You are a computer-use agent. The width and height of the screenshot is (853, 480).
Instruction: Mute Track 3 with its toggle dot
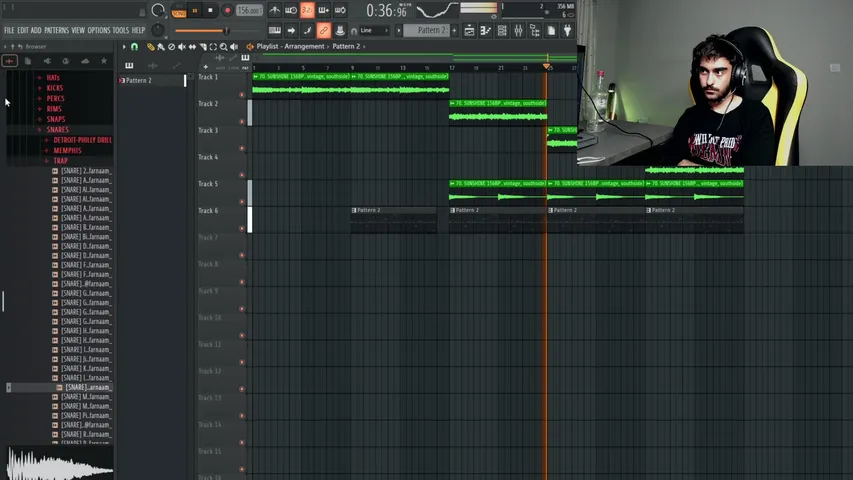click(x=242, y=149)
